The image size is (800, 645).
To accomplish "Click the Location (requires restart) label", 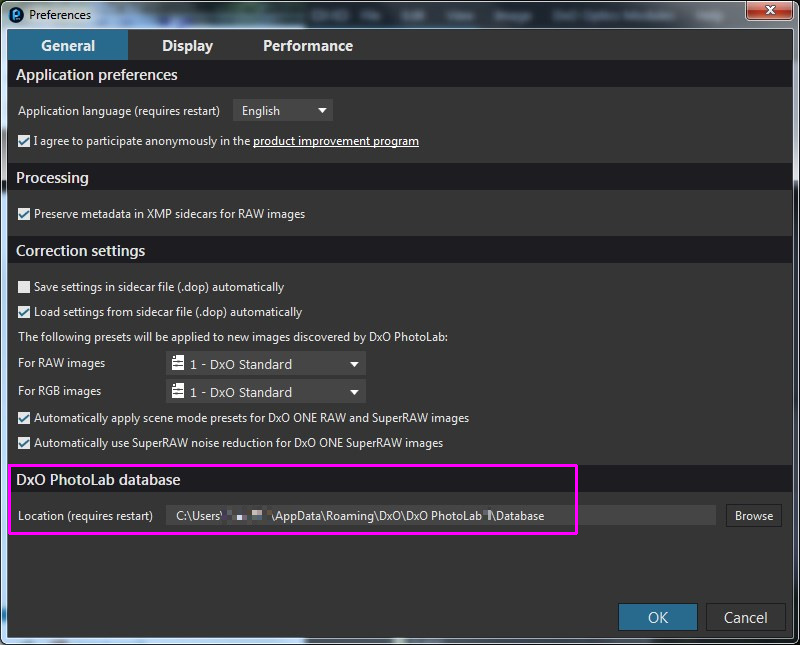I will click(85, 516).
